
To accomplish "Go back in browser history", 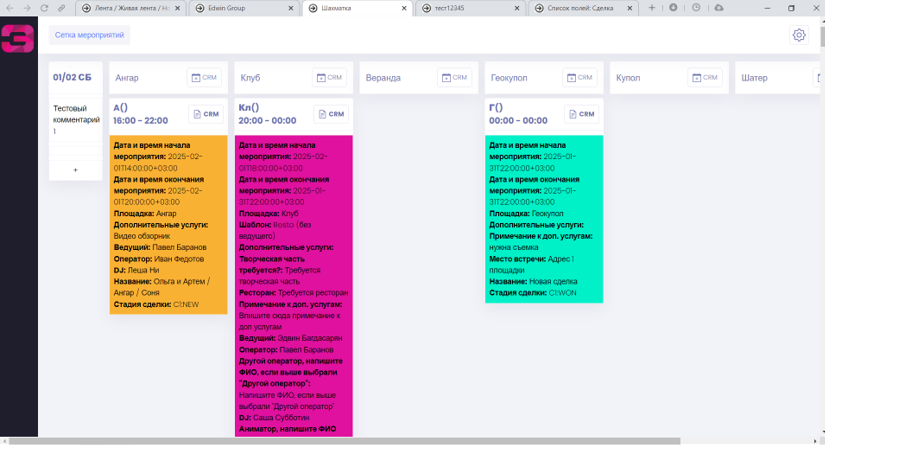I will click(10, 8).
